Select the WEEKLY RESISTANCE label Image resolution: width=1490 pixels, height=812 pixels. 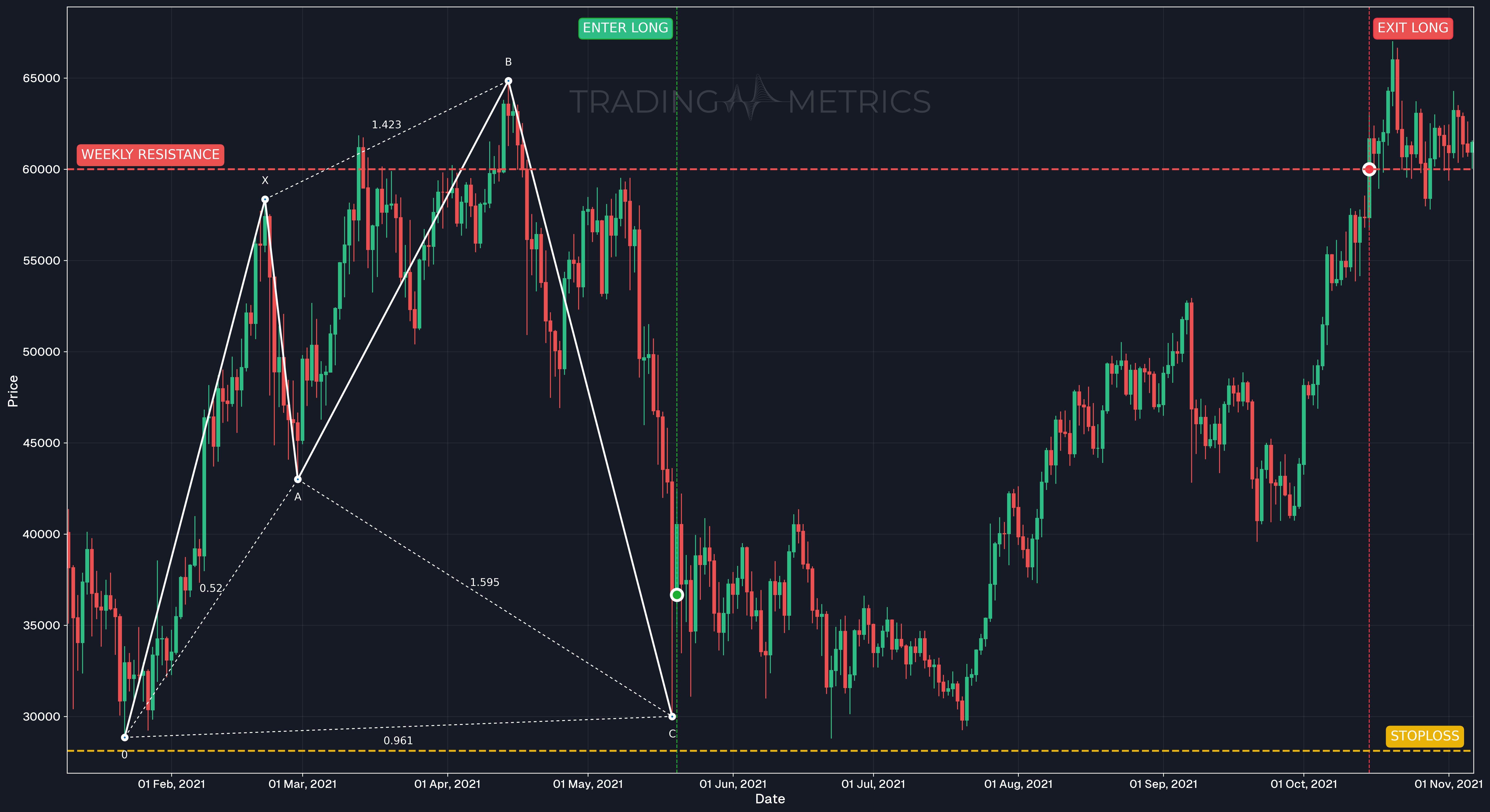pyautogui.click(x=150, y=154)
